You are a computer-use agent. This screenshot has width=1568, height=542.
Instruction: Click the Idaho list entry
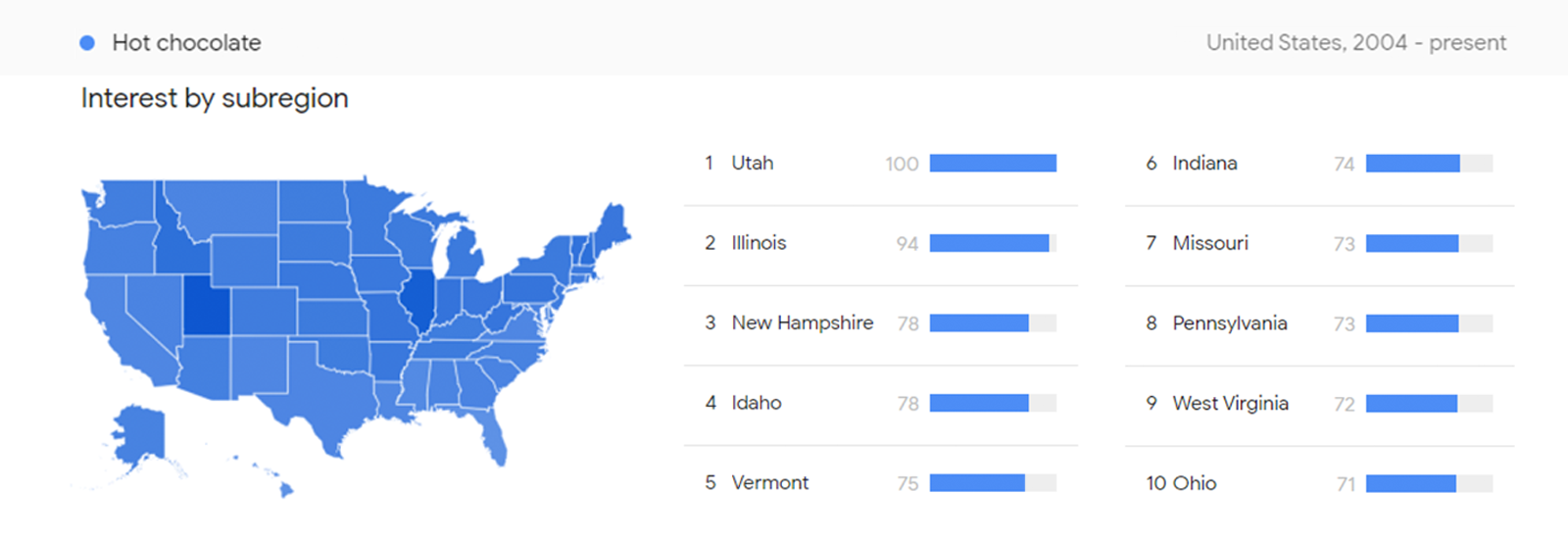756,403
